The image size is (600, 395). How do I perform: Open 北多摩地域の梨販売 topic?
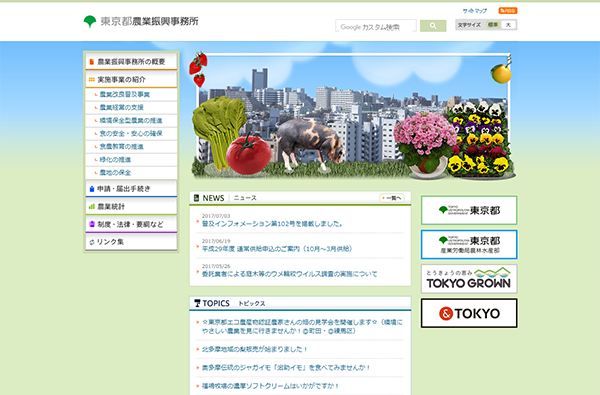pyautogui.click(x=255, y=349)
